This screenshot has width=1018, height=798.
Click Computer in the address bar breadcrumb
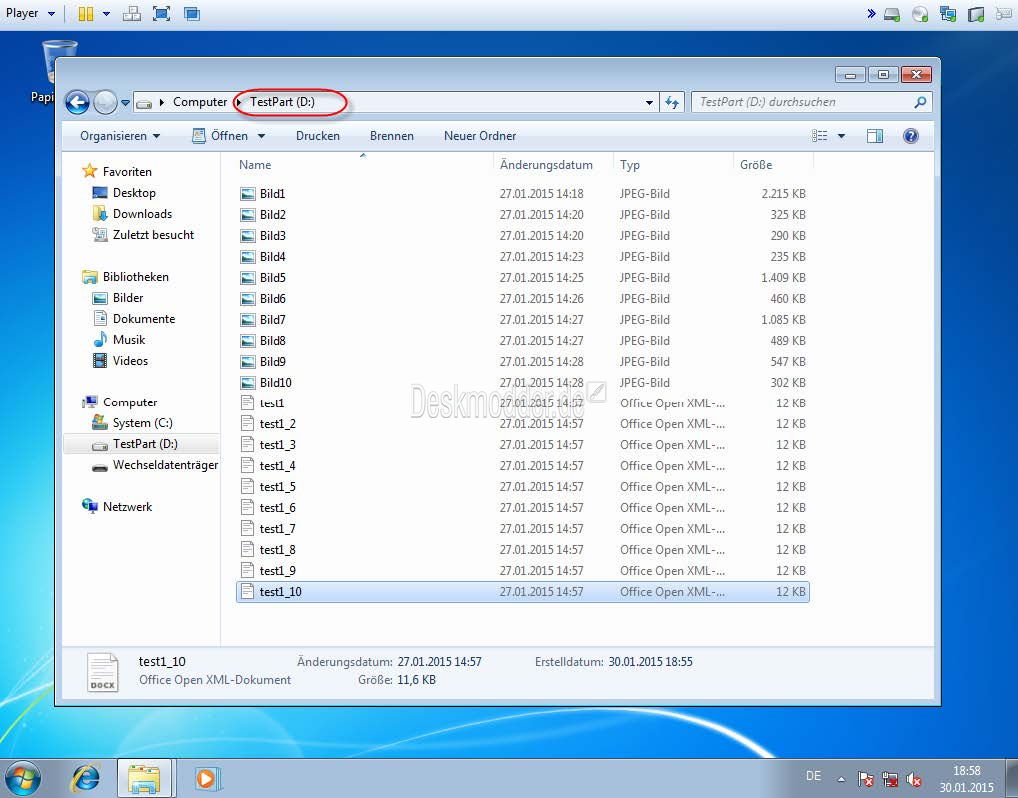tap(200, 102)
